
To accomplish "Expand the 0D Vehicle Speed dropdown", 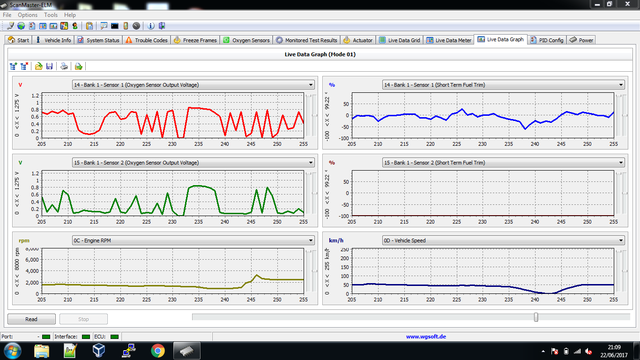I will click(x=621, y=240).
